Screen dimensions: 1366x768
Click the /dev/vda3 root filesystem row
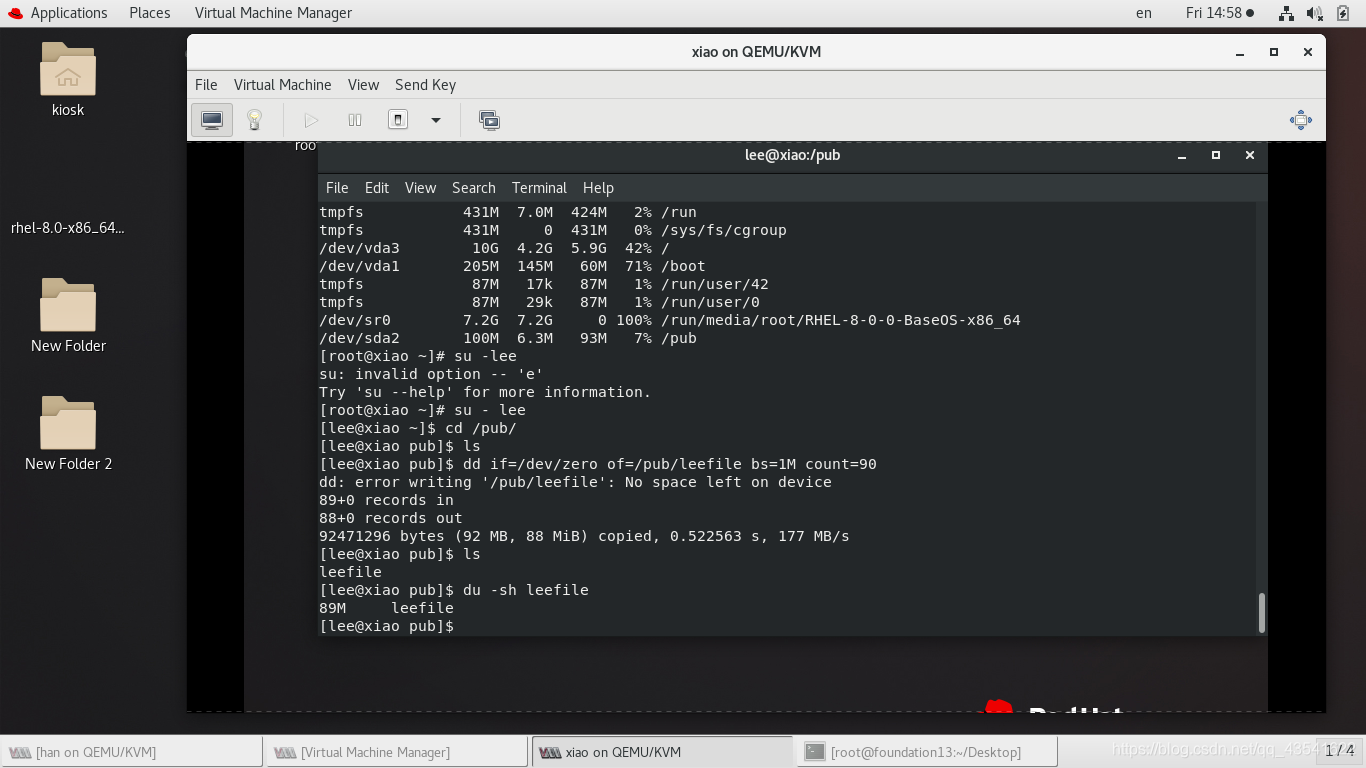tap(494, 248)
